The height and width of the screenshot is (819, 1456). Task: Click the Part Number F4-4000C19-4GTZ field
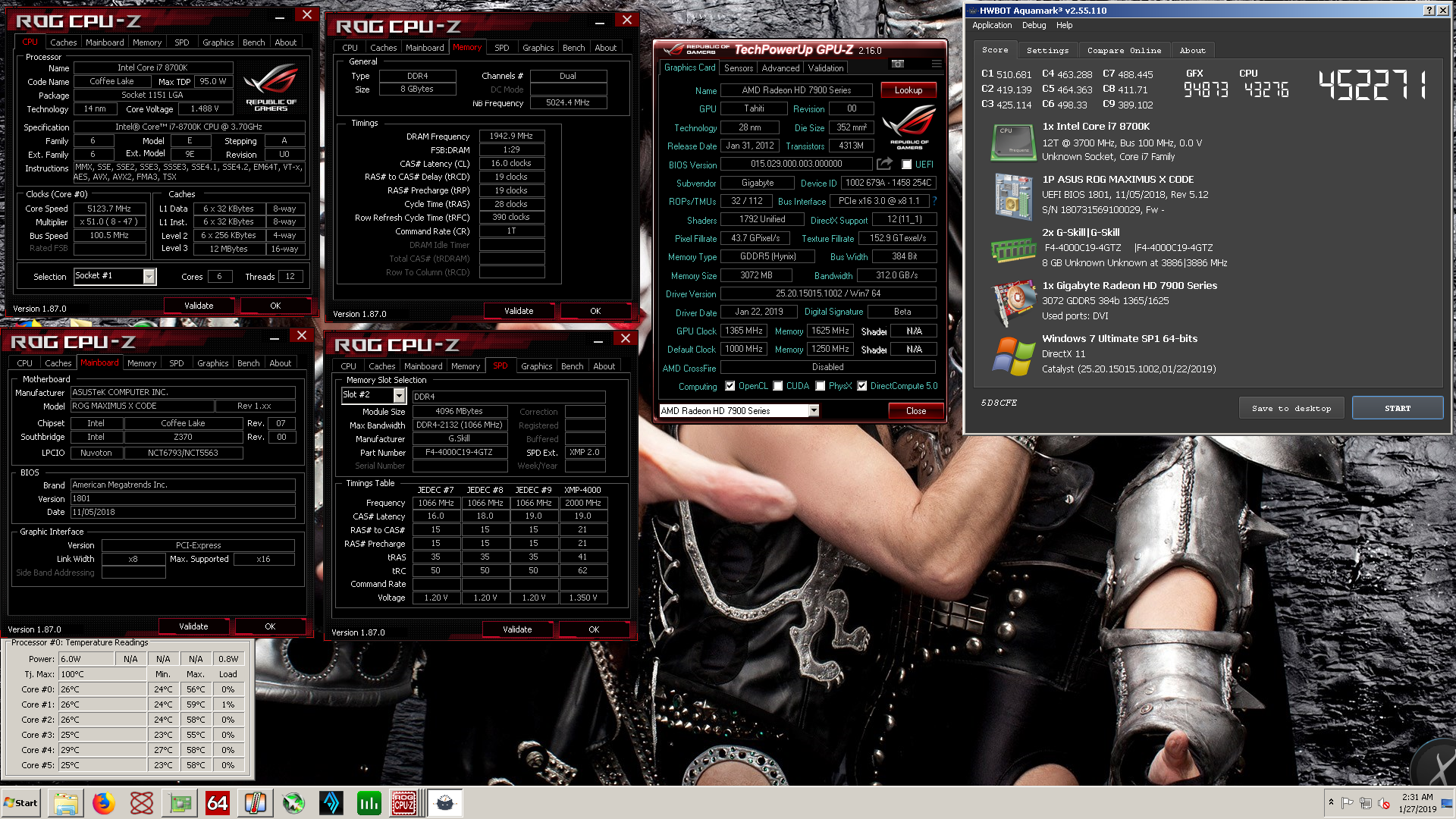(x=459, y=453)
